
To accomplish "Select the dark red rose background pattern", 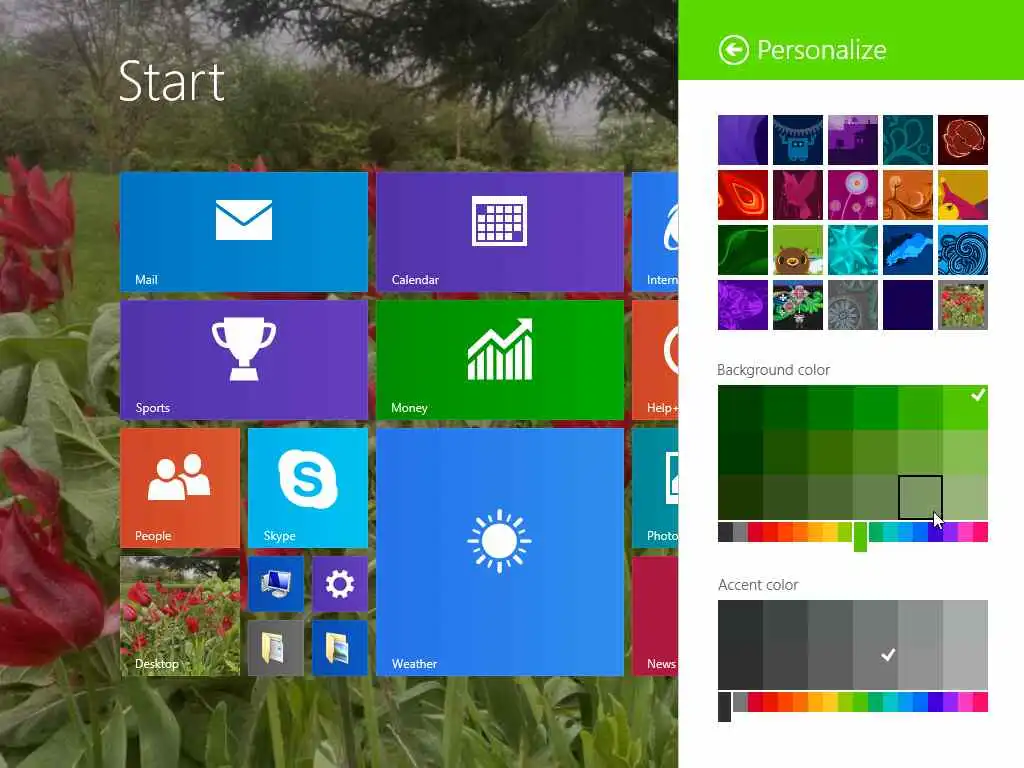I will pyautogui.click(x=963, y=140).
